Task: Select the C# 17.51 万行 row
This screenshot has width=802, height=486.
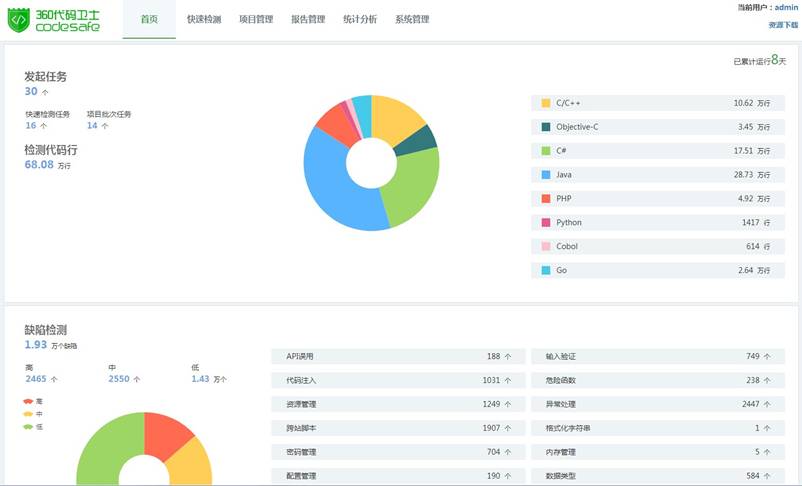Action: [658, 150]
